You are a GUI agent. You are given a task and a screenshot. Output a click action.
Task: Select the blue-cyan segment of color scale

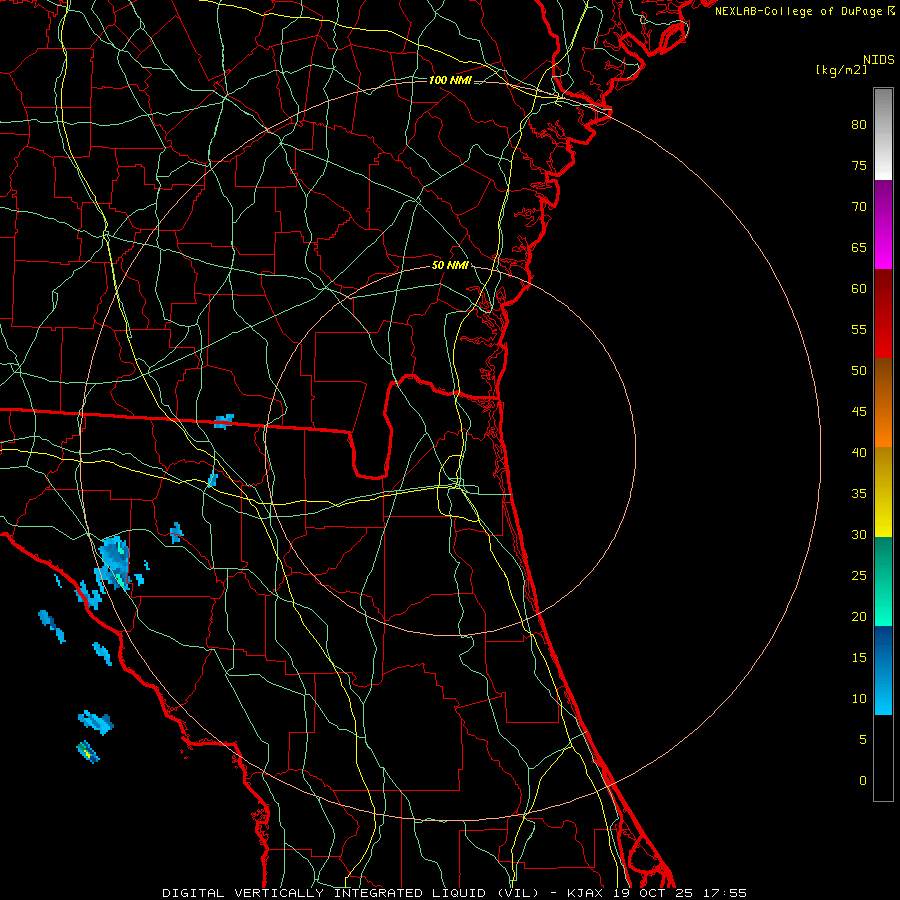[883, 670]
